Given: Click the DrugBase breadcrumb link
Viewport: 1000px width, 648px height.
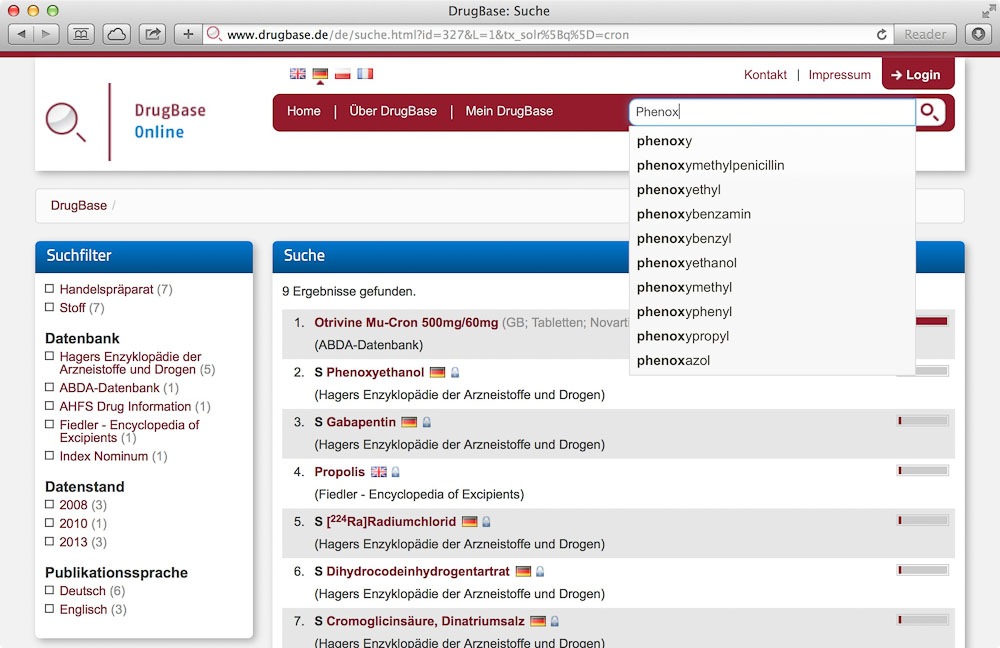Looking at the screenshot, I should pos(79,205).
